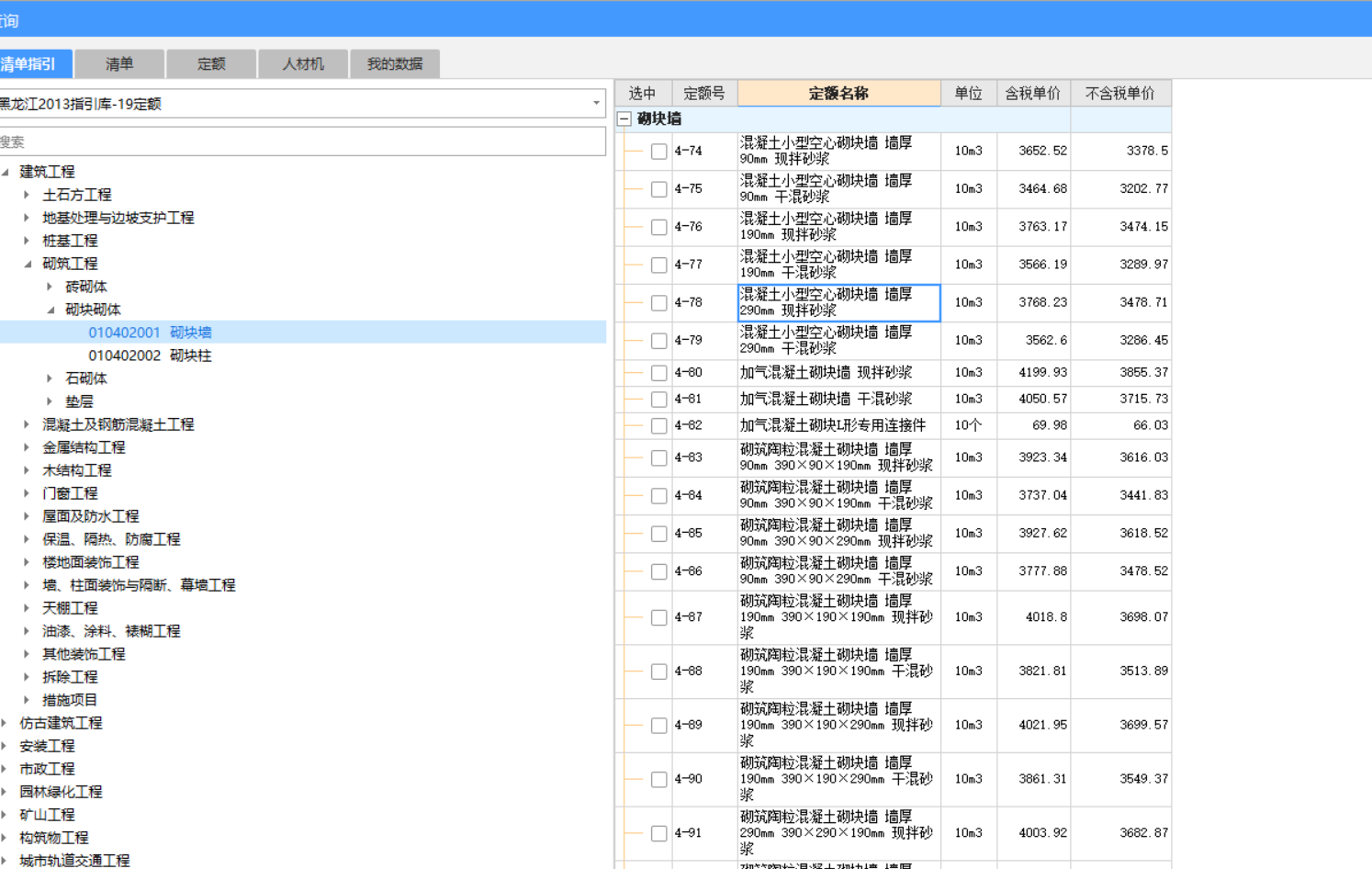Switch to the 清单 tab
The height and width of the screenshot is (869, 1372).
[119, 63]
